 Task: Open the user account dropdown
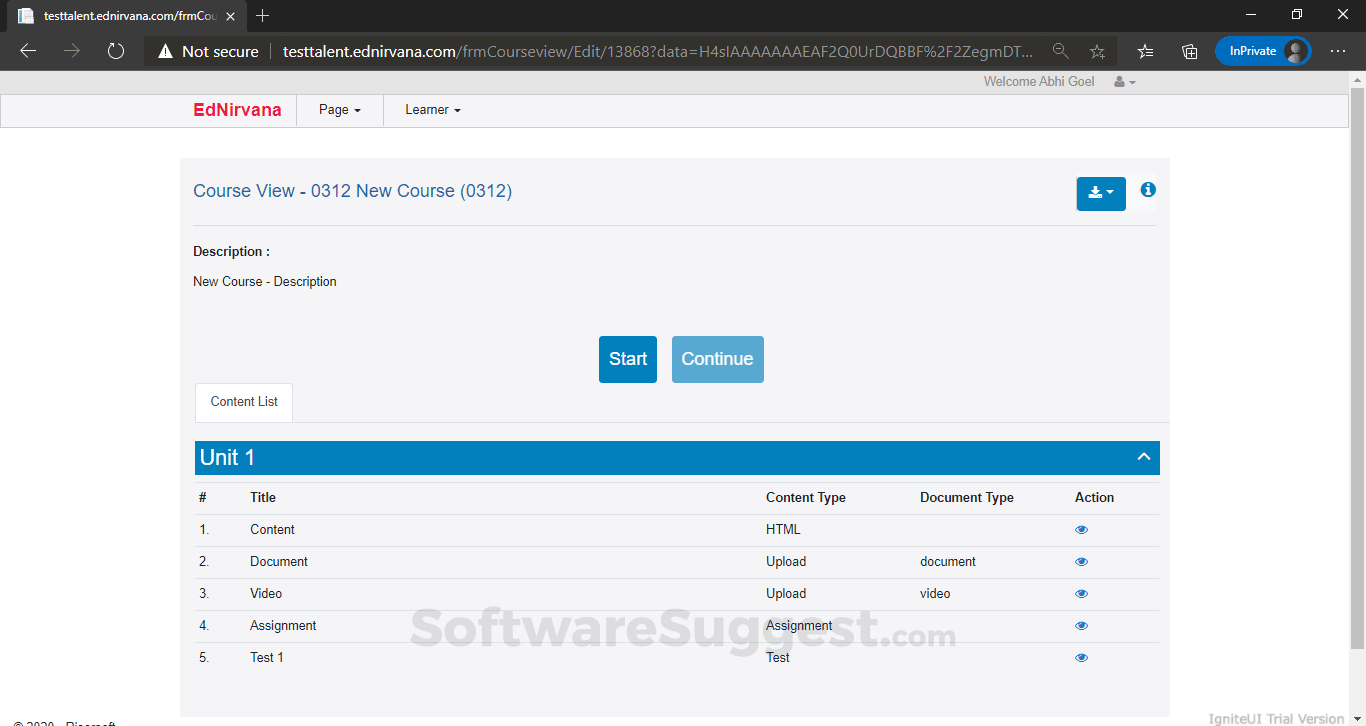click(x=1125, y=82)
